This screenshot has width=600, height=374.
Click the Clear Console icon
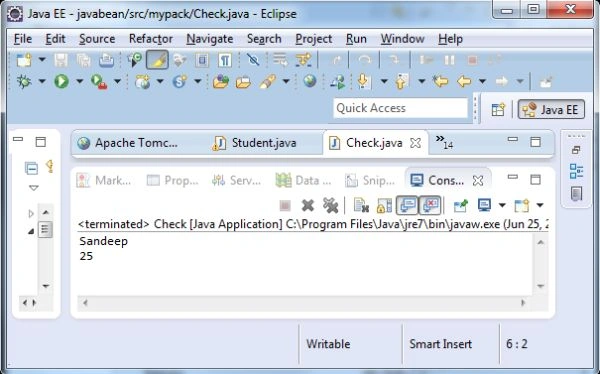click(x=361, y=206)
